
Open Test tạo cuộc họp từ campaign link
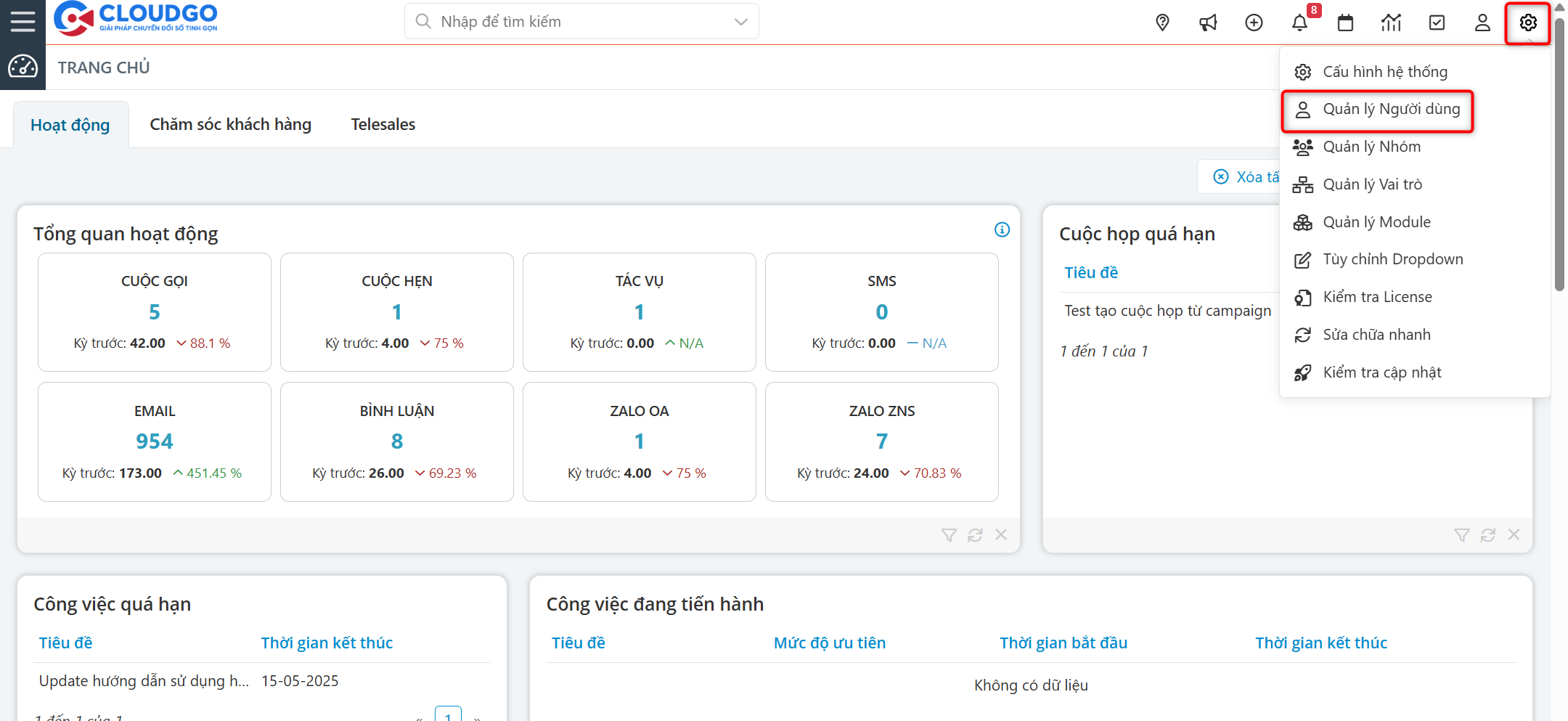coord(1167,311)
